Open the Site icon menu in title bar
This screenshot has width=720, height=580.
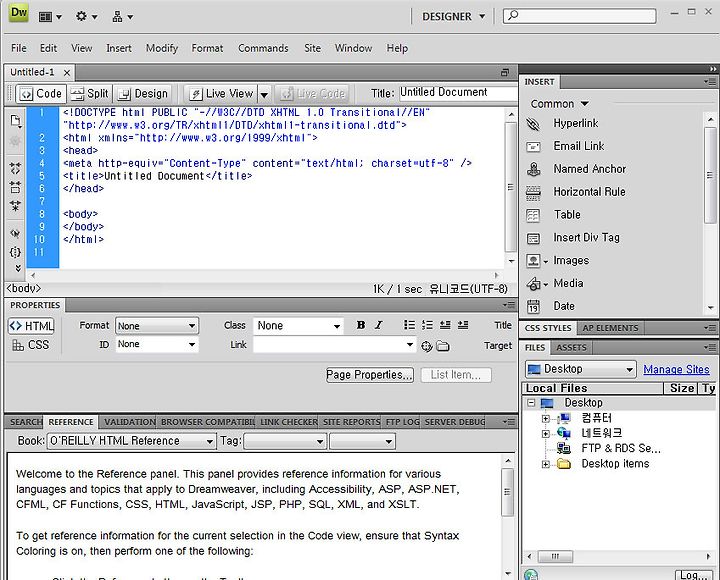(x=122, y=17)
